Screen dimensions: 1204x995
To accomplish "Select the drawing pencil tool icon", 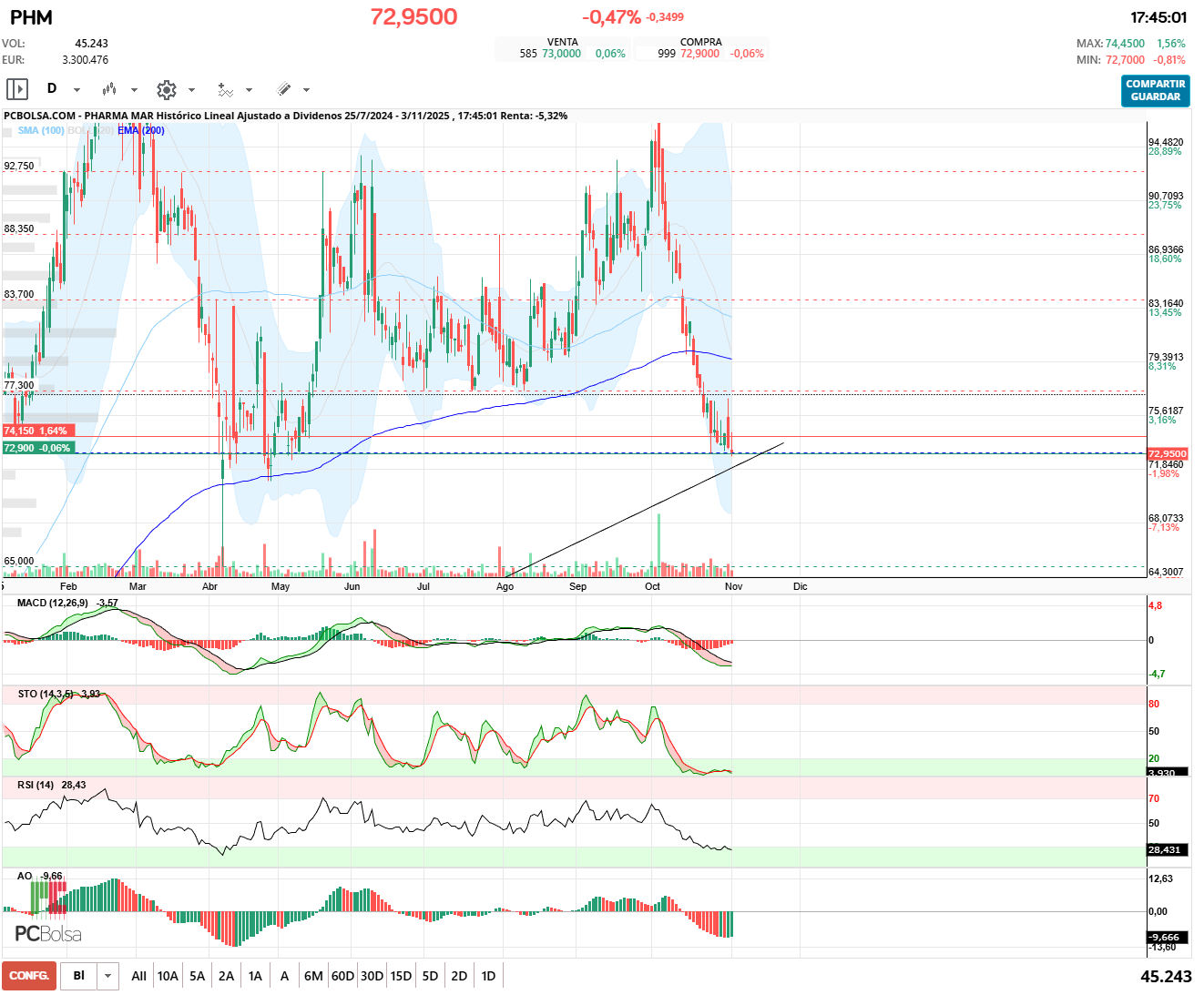I will click(x=283, y=89).
